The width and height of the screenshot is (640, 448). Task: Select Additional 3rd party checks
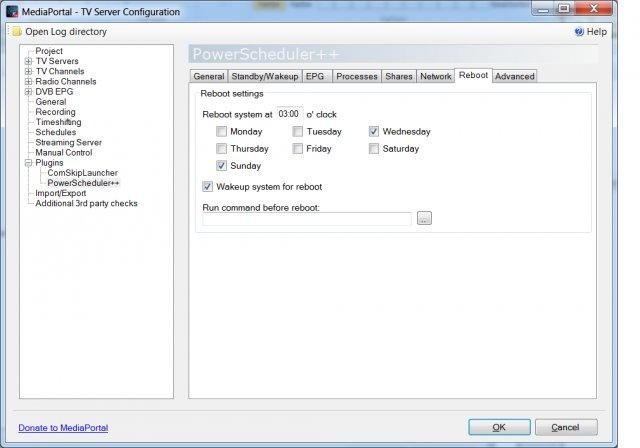pyautogui.click(x=86, y=203)
